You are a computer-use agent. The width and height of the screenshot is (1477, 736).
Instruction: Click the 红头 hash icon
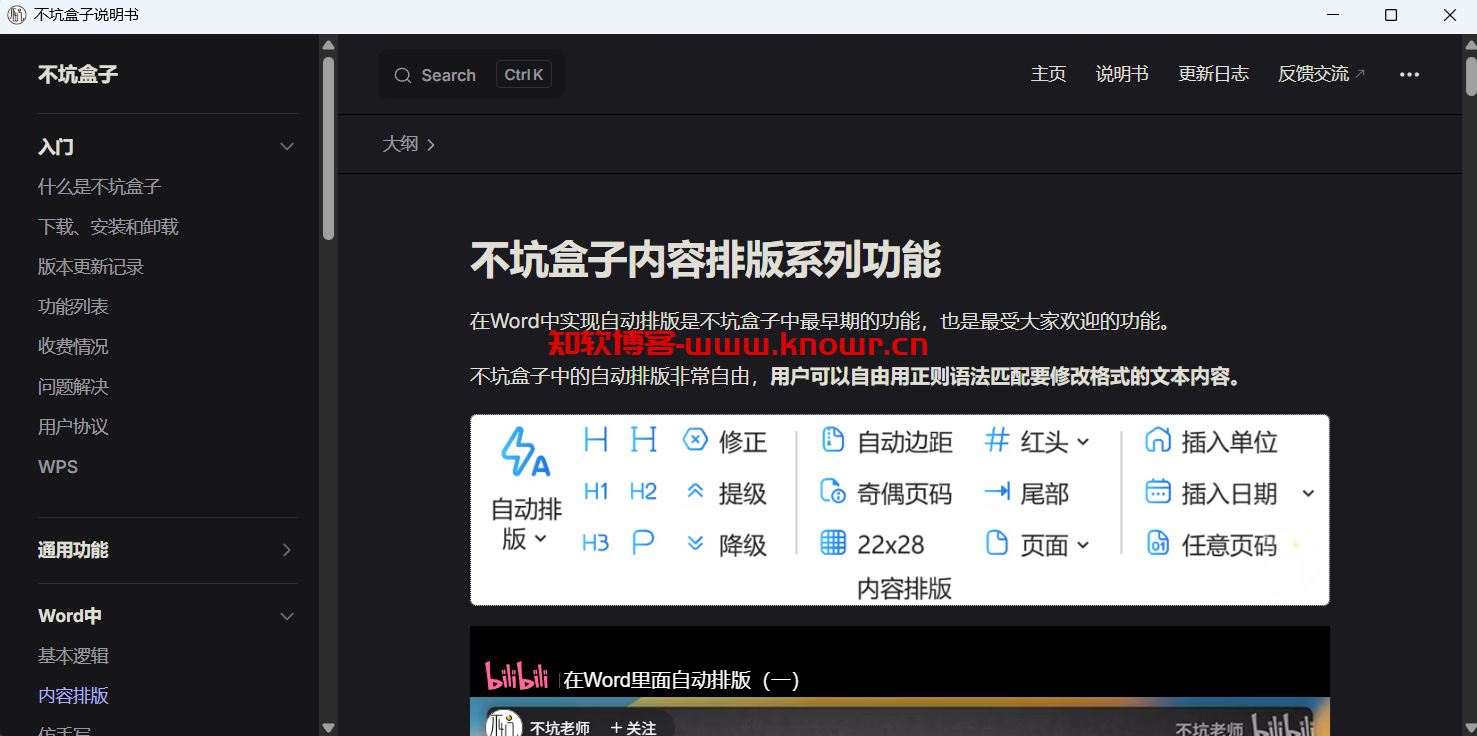point(997,440)
